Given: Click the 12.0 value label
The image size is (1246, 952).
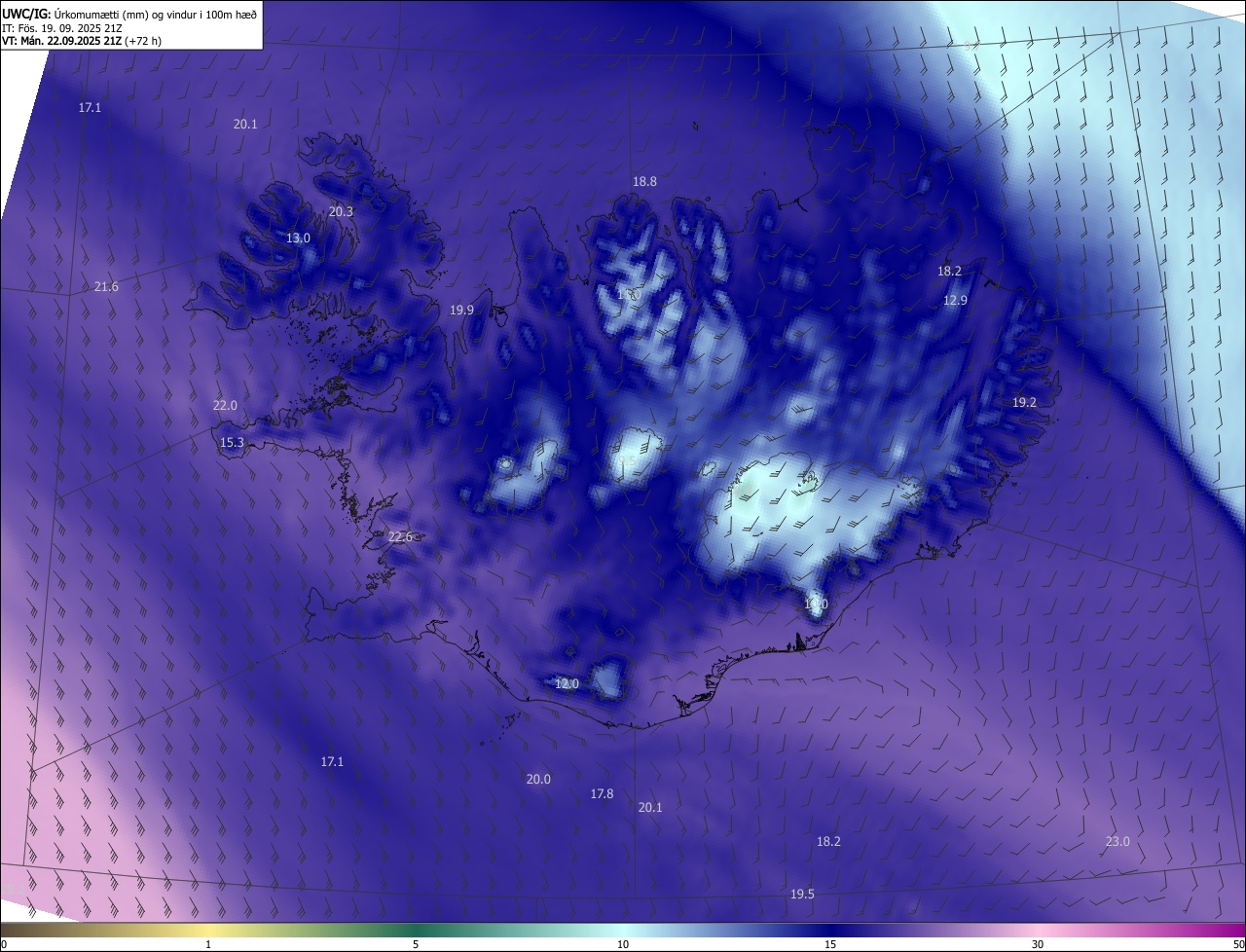Looking at the screenshot, I should point(567,683).
